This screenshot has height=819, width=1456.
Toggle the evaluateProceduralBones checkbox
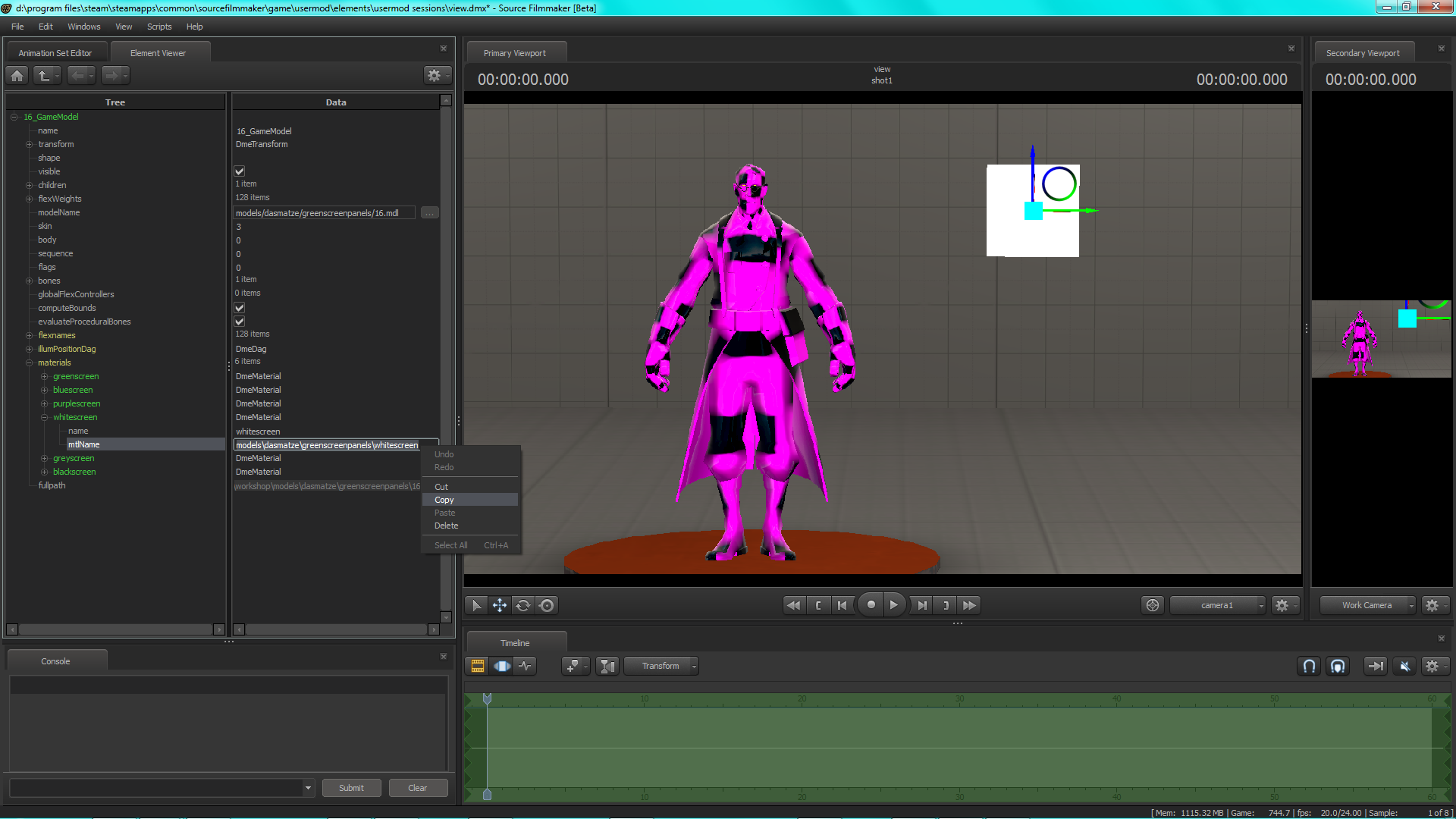pyautogui.click(x=240, y=322)
